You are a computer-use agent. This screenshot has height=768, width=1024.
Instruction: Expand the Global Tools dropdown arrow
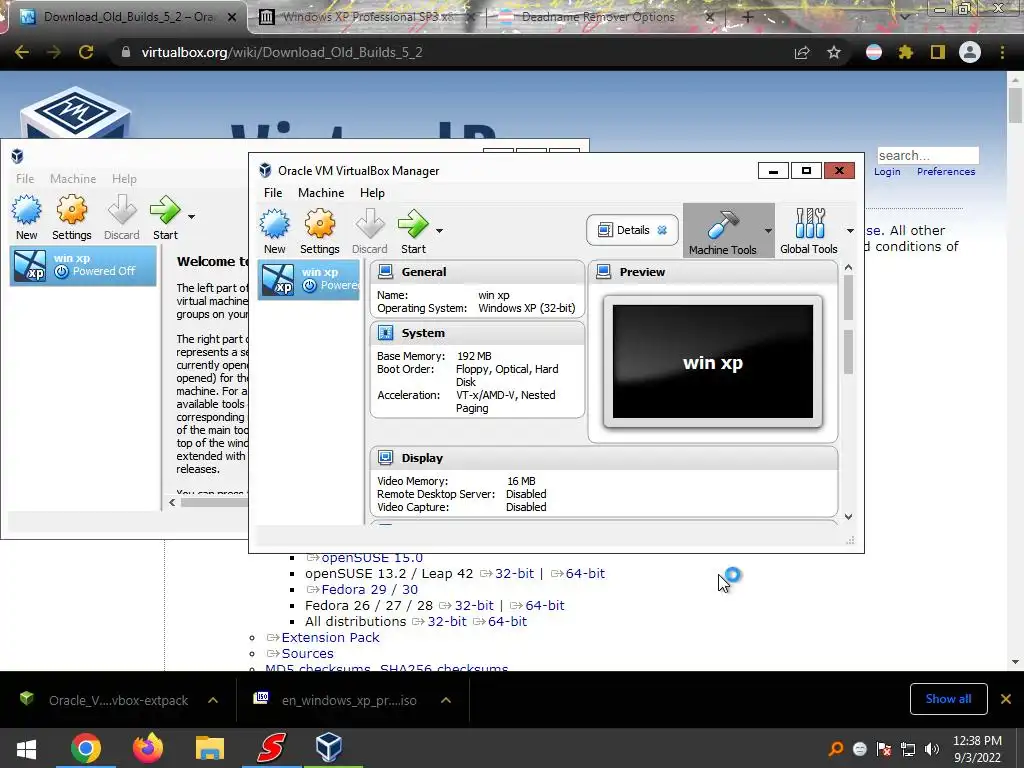[850, 231]
